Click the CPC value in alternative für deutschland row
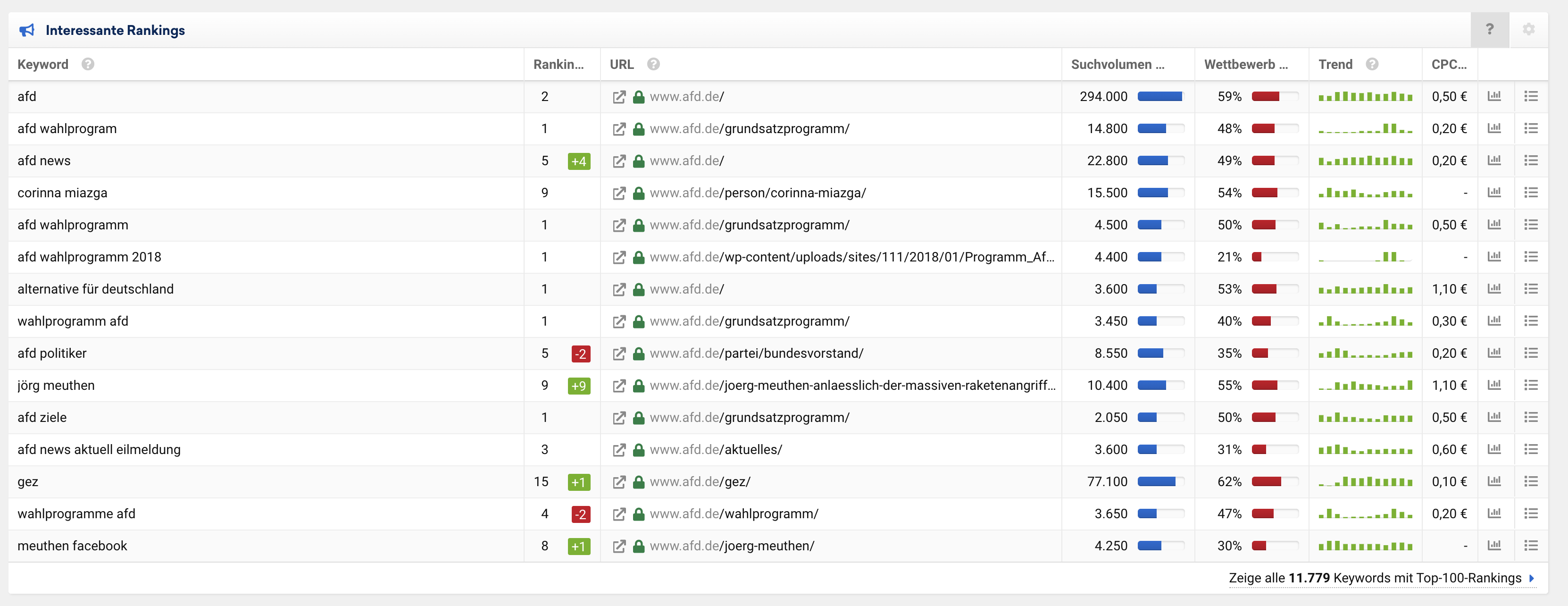 pos(1449,289)
